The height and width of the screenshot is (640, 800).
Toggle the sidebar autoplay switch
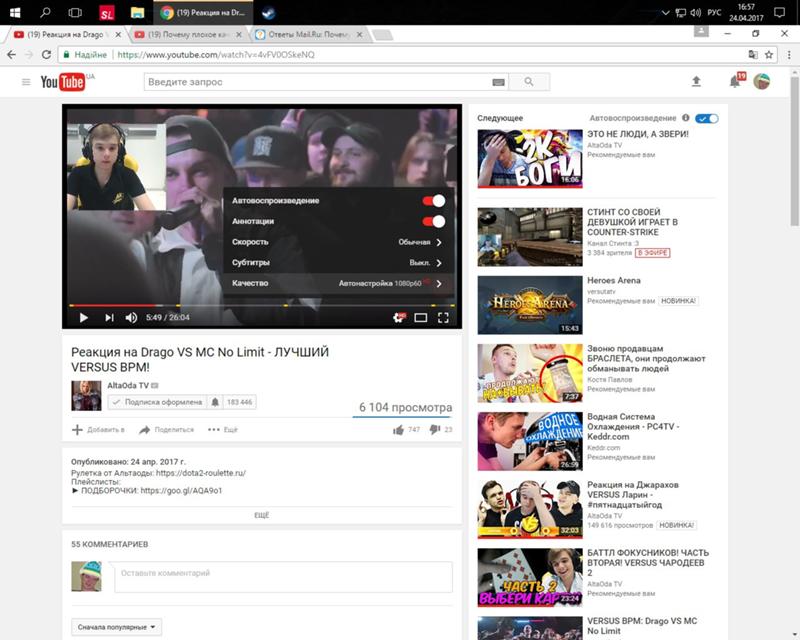coord(707,118)
